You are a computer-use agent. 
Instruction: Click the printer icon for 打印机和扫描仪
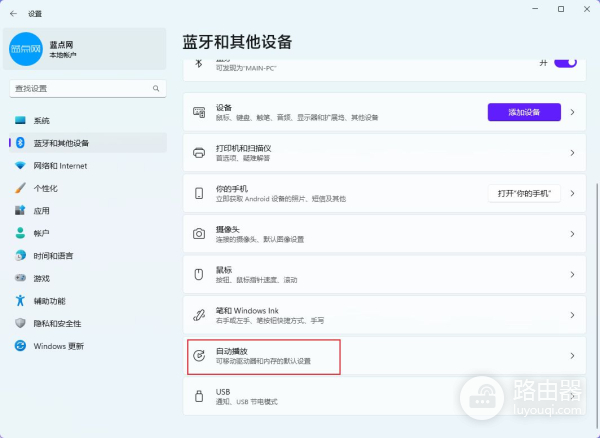pyautogui.click(x=199, y=153)
